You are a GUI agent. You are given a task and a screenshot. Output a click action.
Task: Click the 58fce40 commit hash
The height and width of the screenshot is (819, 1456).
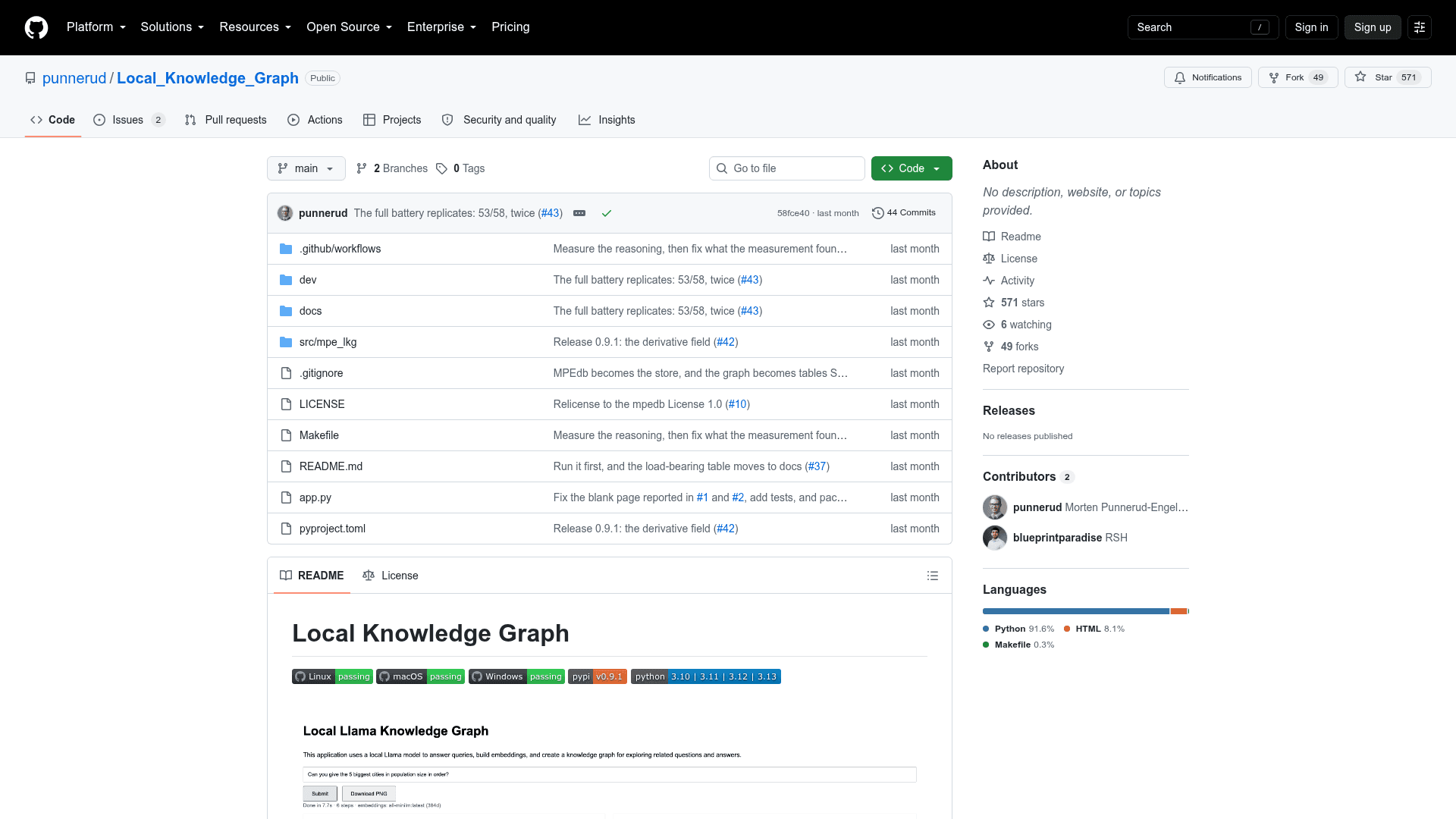[x=793, y=213]
